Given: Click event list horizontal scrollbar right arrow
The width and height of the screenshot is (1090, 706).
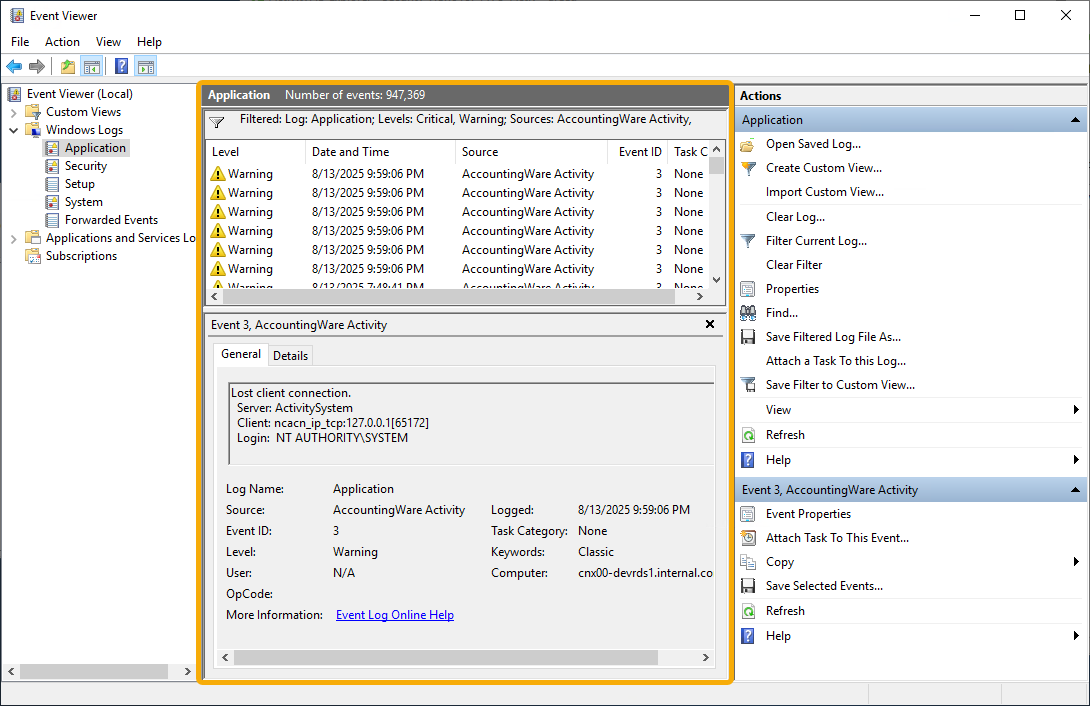Looking at the screenshot, I should coord(699,297).
